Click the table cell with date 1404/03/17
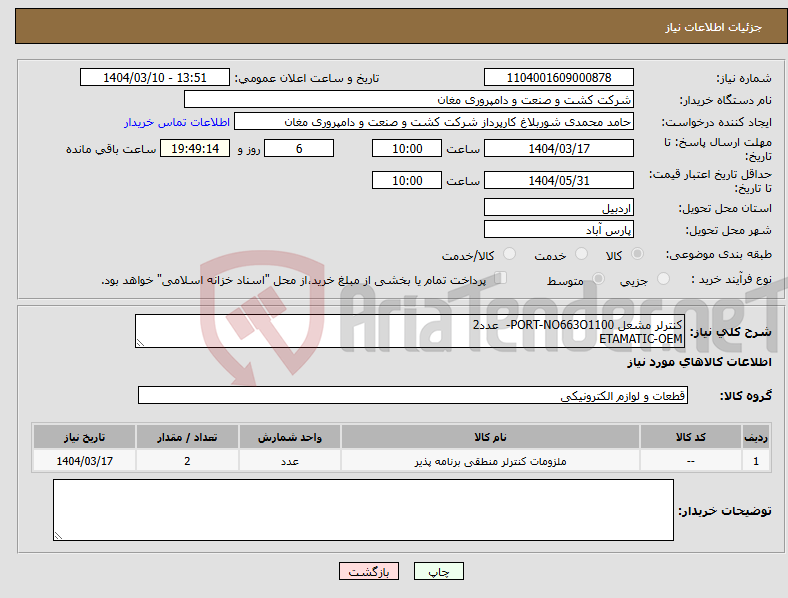The width and height of the screenshot is (788, 598). [x=84, y=461]
